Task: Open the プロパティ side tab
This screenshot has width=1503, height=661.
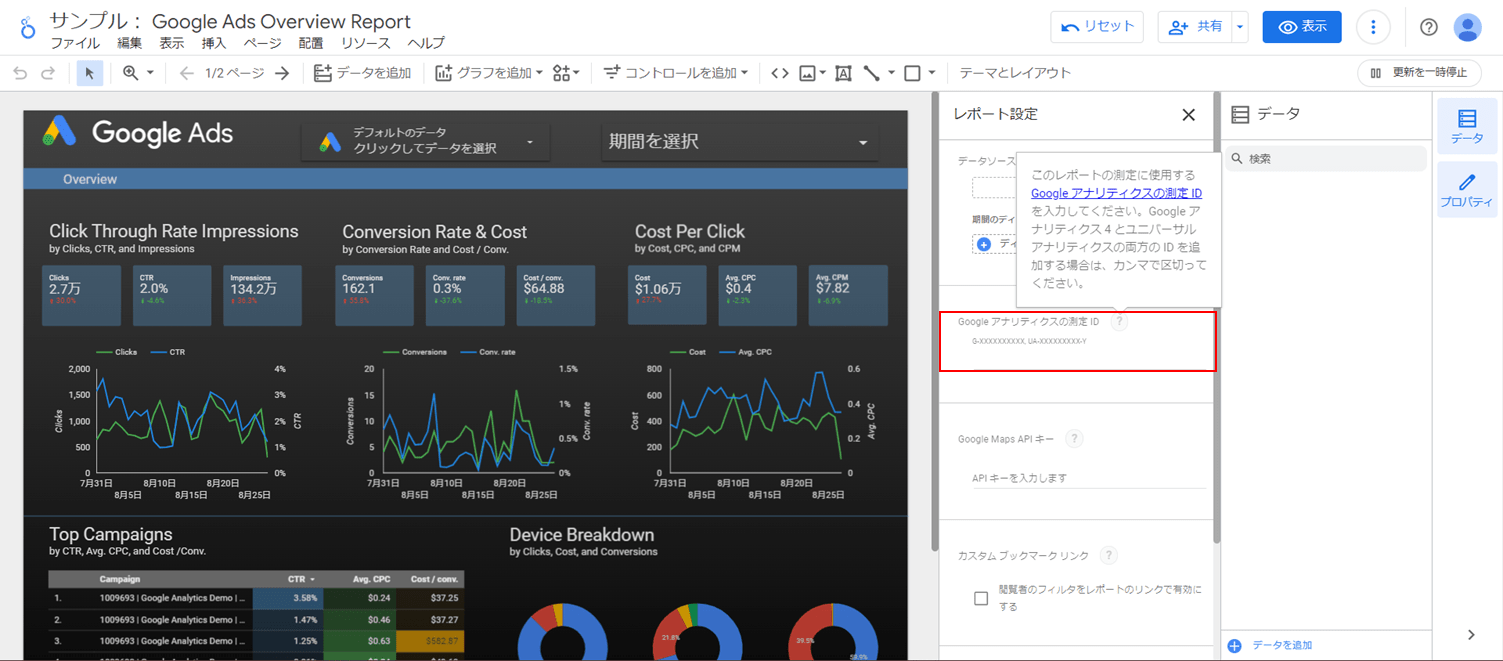Action: pos(1467,190)
